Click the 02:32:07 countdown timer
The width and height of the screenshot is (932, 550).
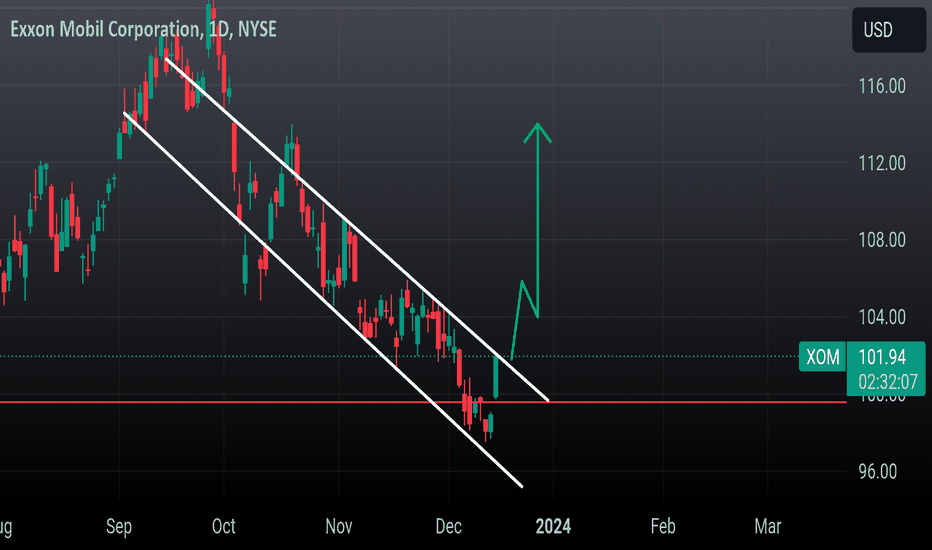click(888, 382)
